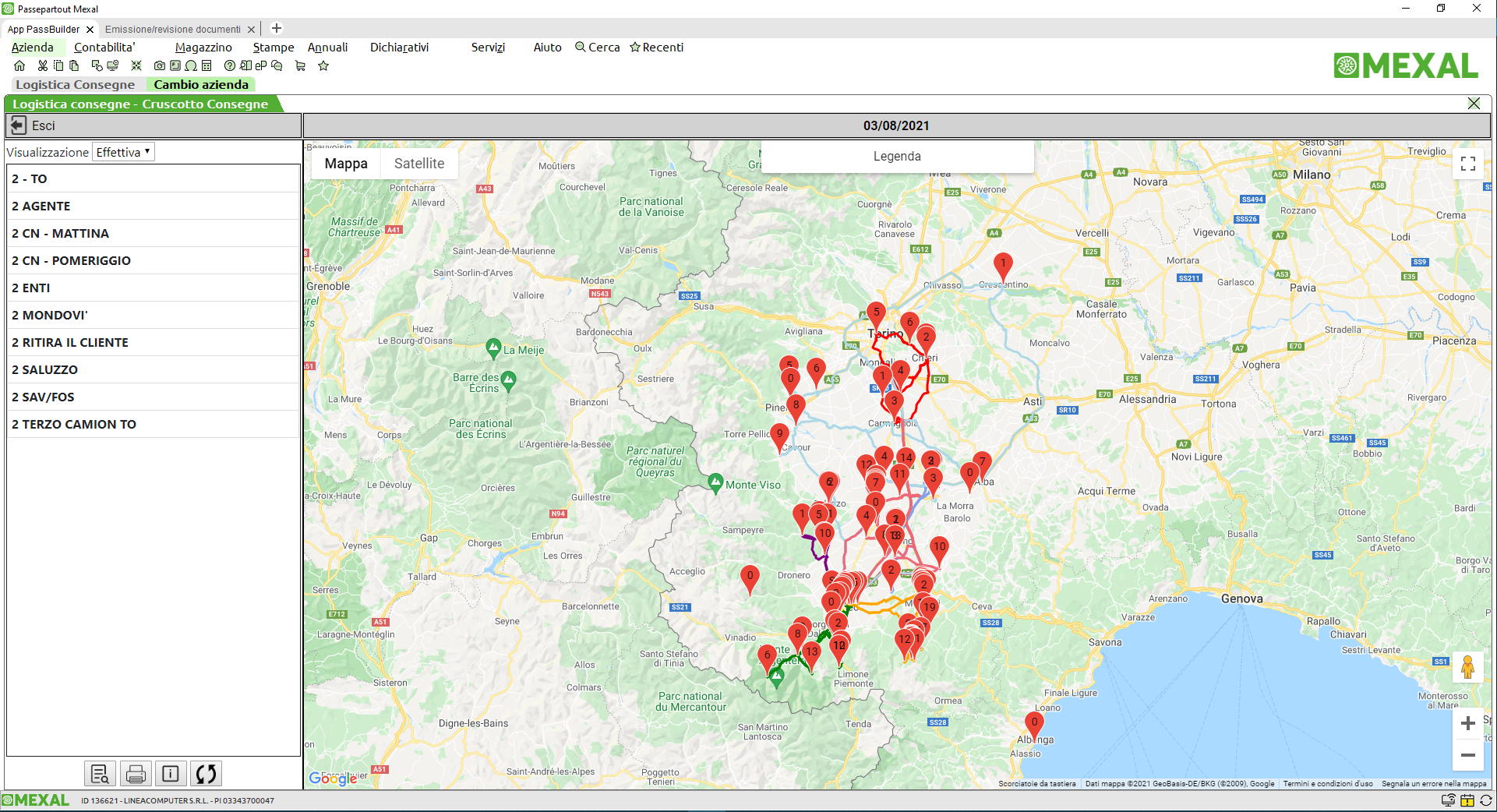This screenshot has height=812, width=1497.
Task: Select the '2 - TO' route row
Action: click(154, 178)
